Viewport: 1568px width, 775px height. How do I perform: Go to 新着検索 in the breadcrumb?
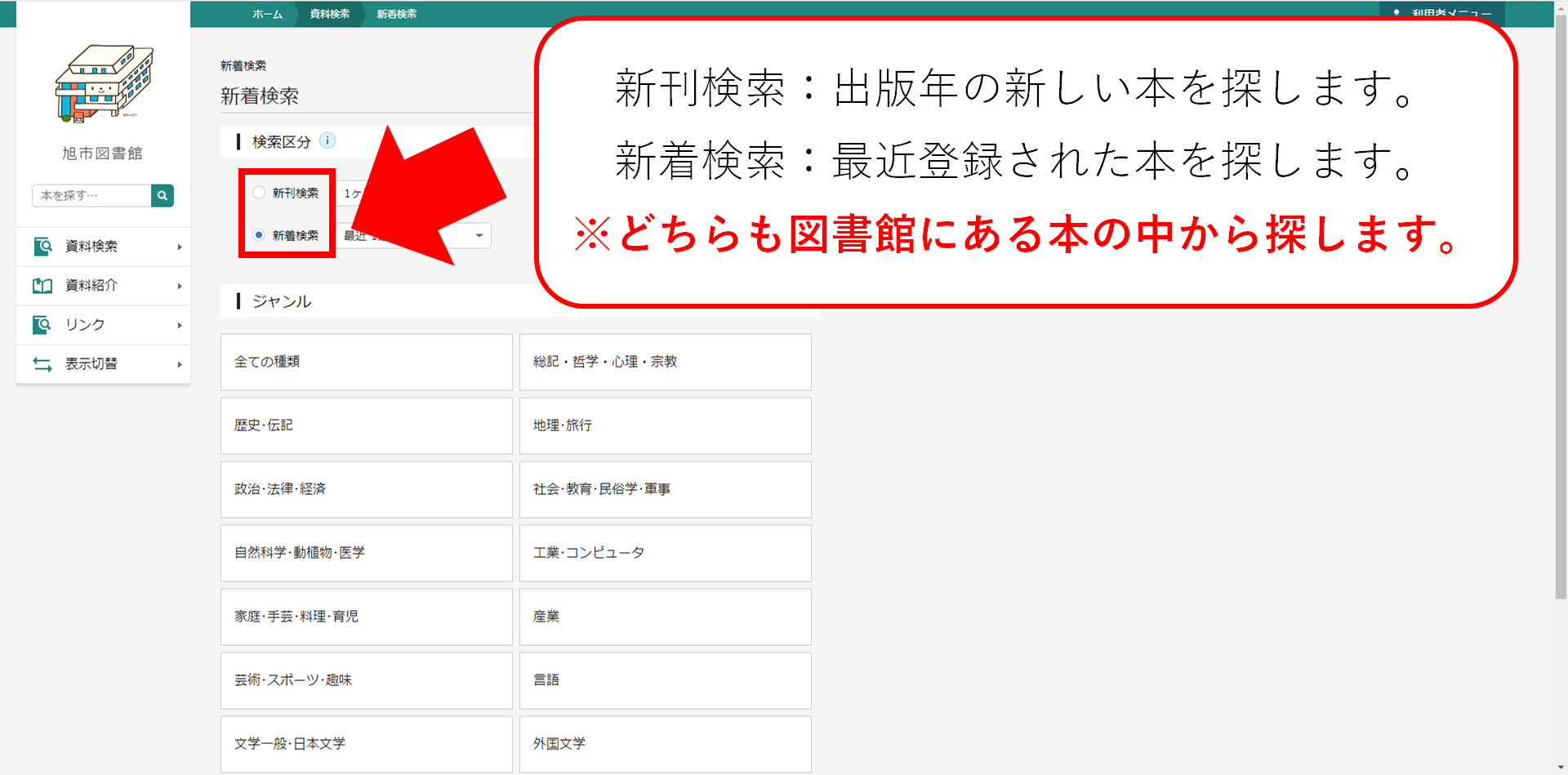pos(397,14)
